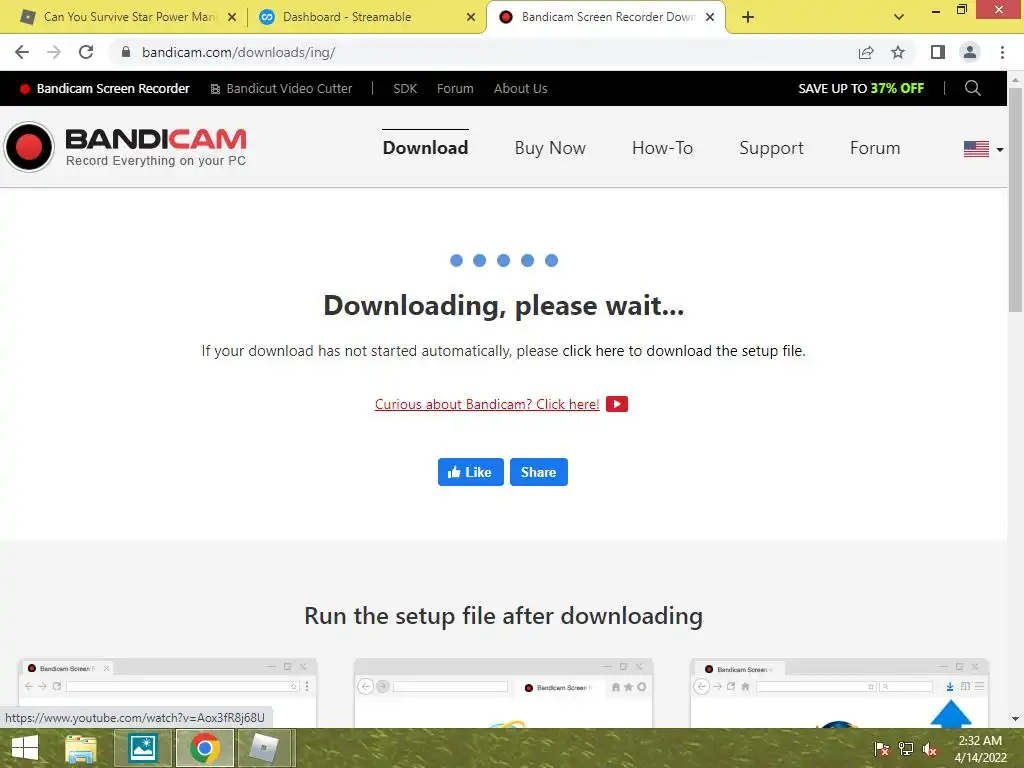This screenshot has width=1024, height=768.
Task: Click the third setup instruction thumbnail with arrow
Action: [x=839, y=693]
